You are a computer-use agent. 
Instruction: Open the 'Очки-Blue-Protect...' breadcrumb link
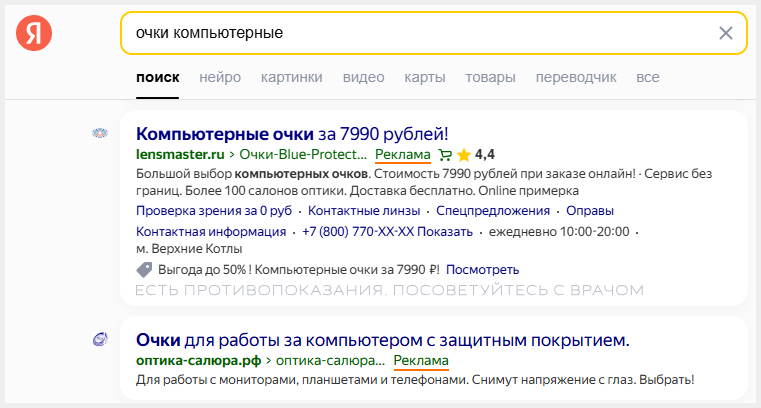tap(303, 154)
